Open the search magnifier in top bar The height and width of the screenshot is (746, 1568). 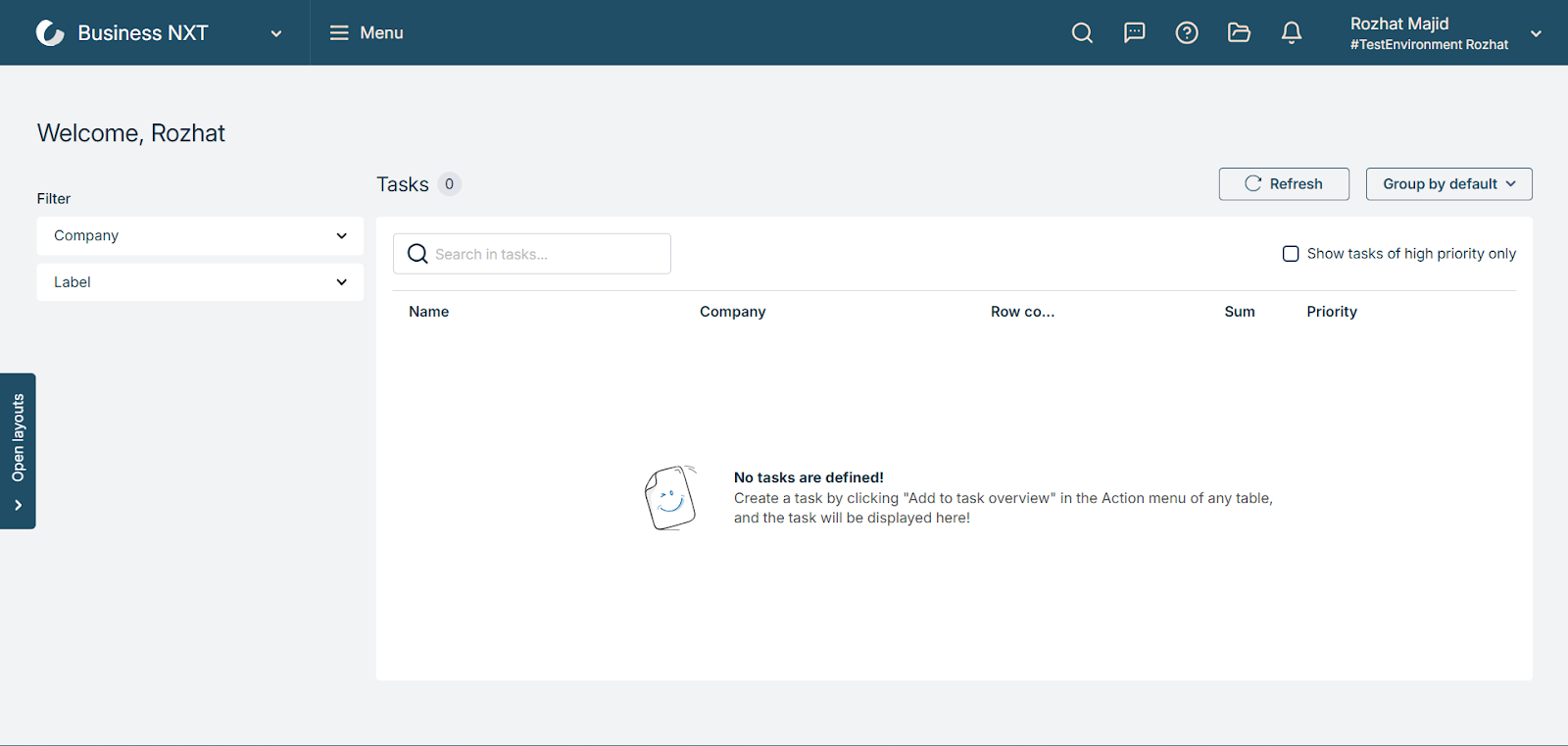1082,32
